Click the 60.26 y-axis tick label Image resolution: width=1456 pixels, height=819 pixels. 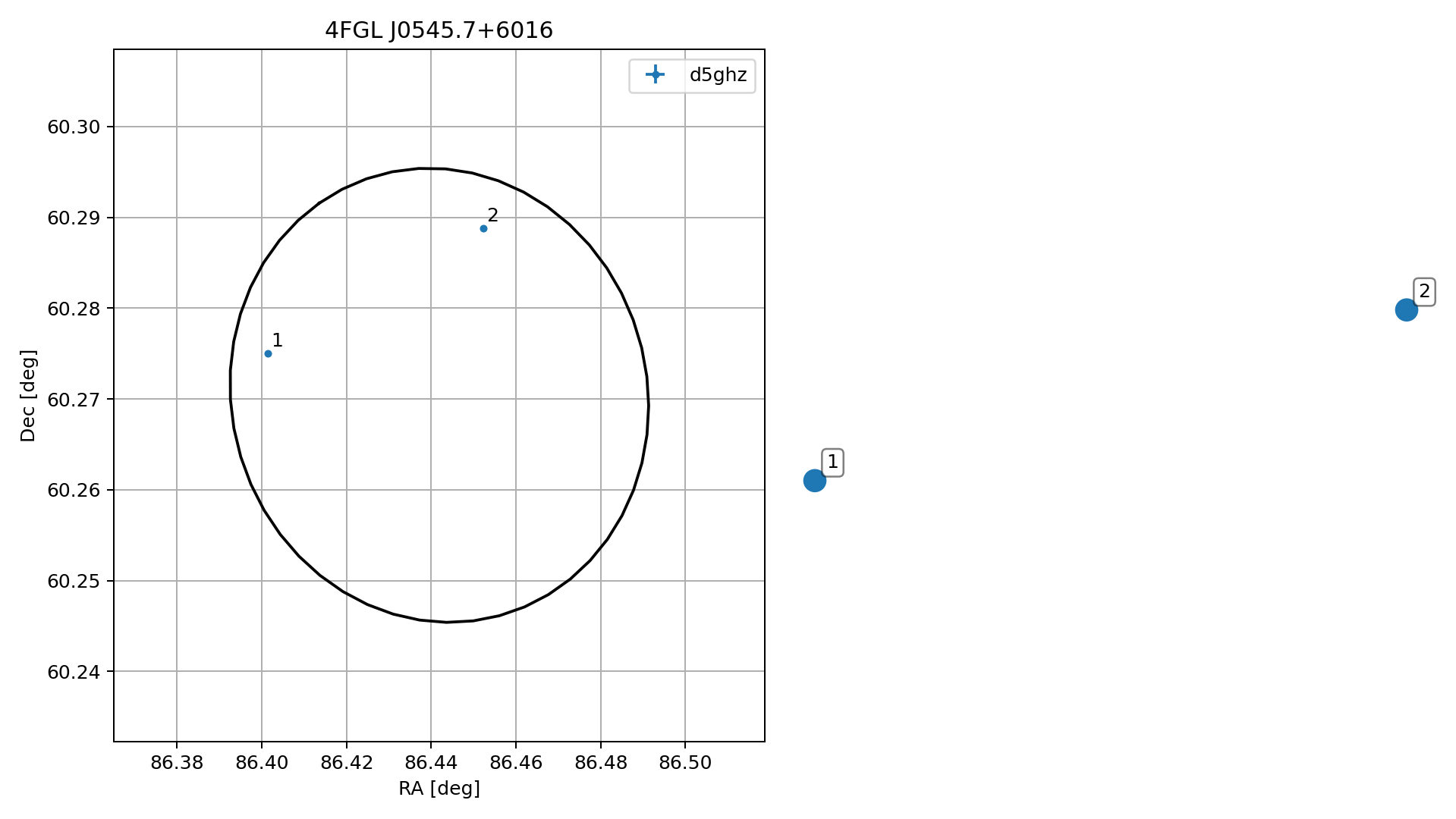click(x=74, y=491)
